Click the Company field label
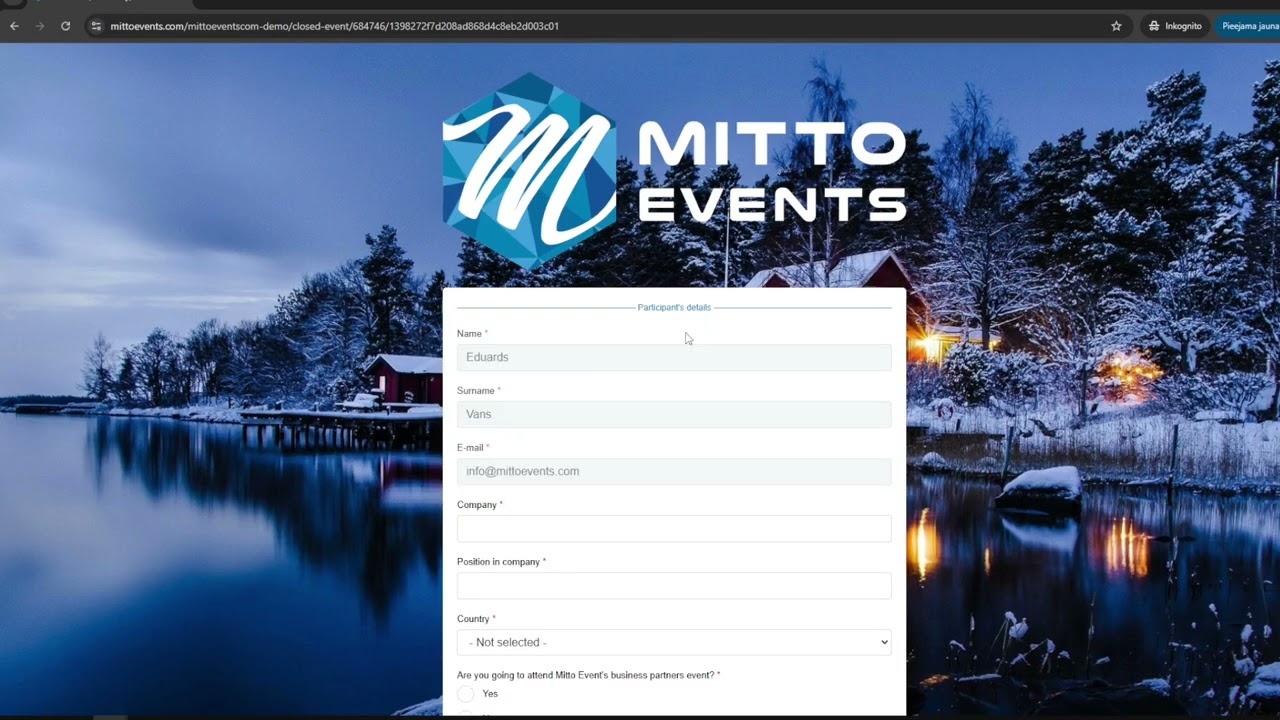1280x720 pixels. click(x=477, y=505)
